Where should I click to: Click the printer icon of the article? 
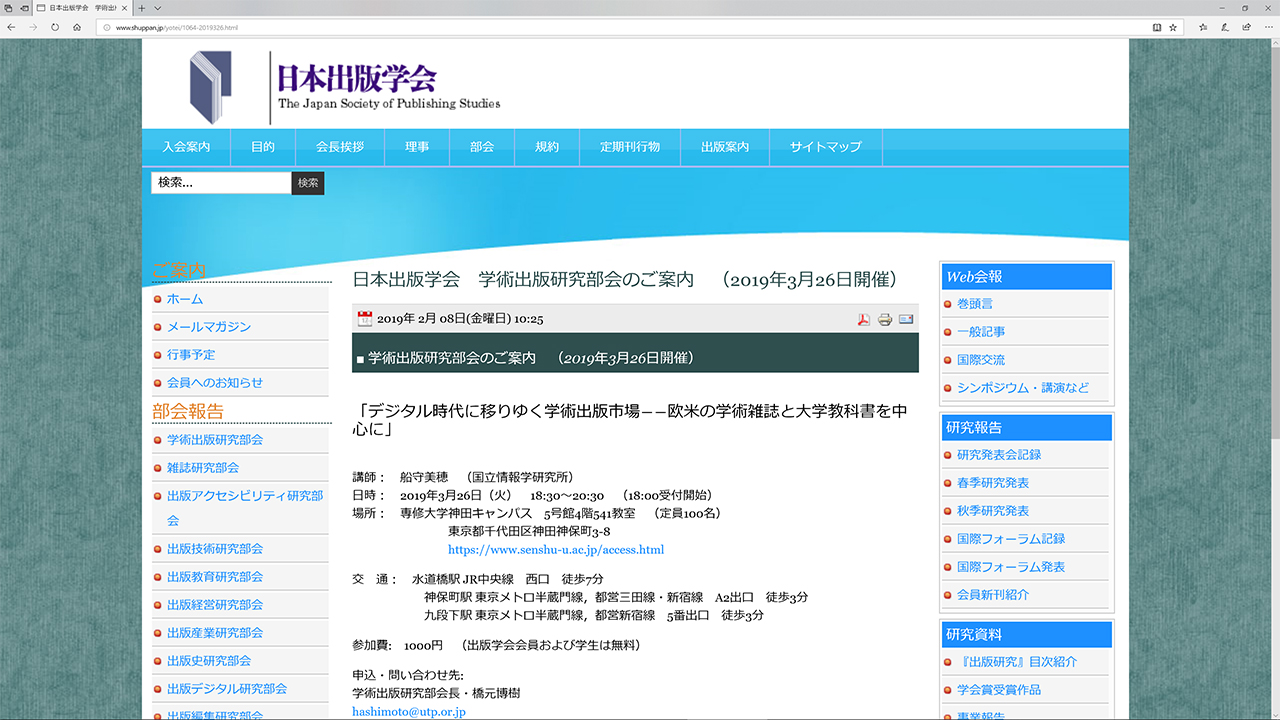pyautogui.click(x=885, y=319)
